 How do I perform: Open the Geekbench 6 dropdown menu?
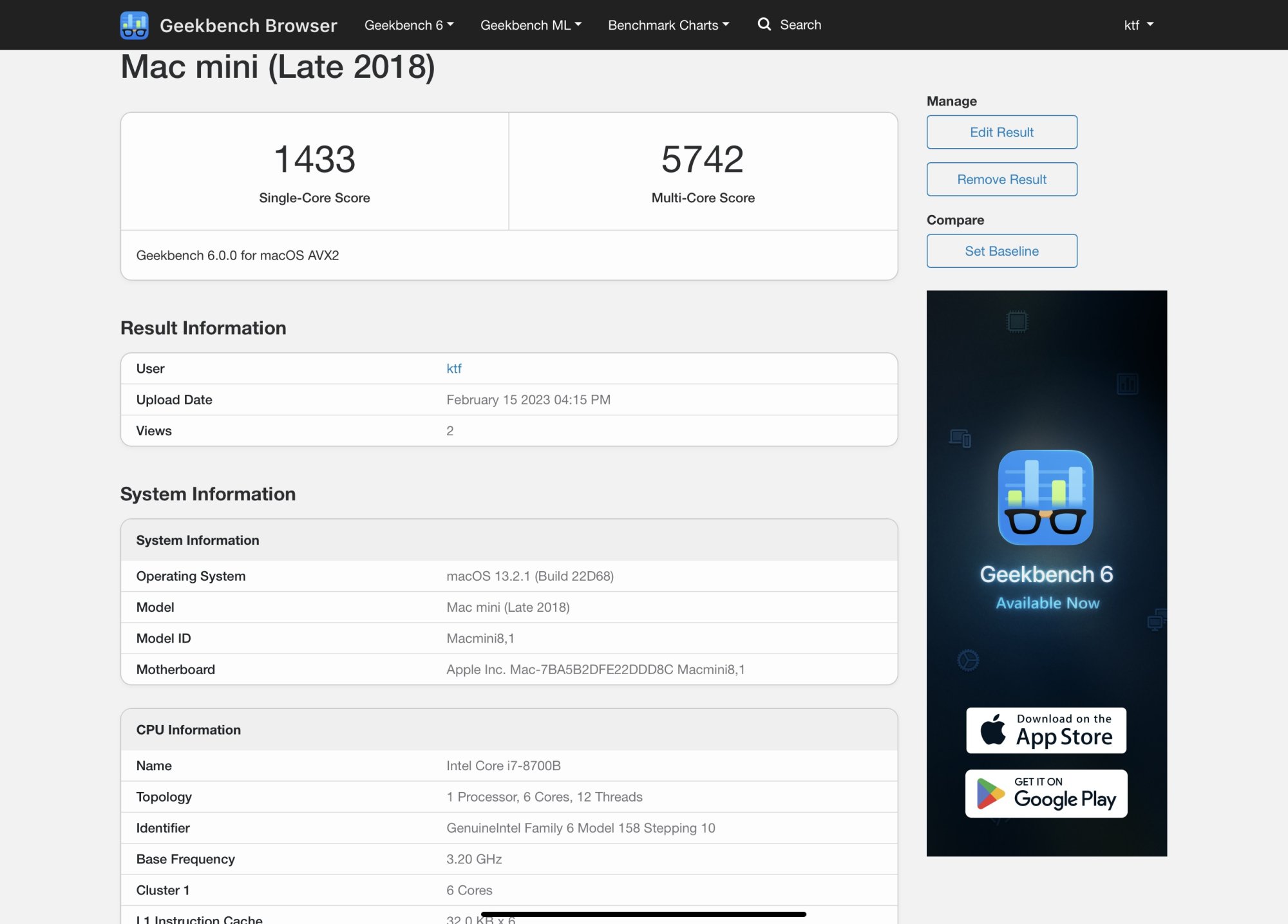point(409,25)
